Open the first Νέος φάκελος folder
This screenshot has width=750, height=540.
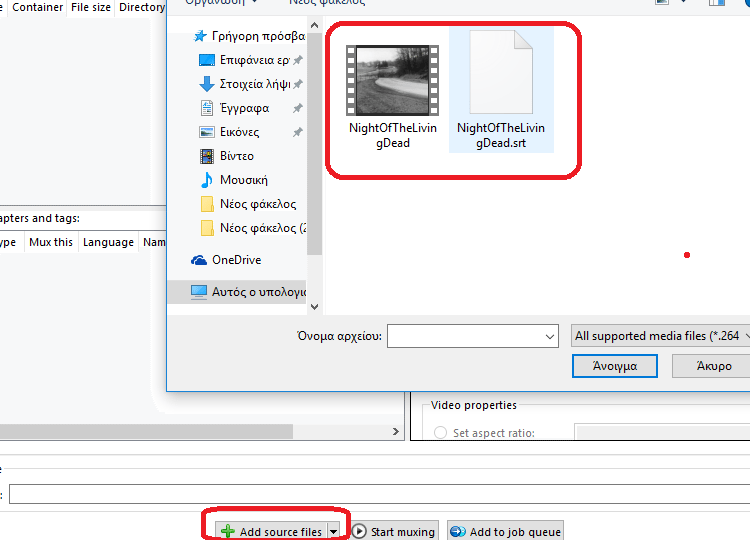coord(248,204)
